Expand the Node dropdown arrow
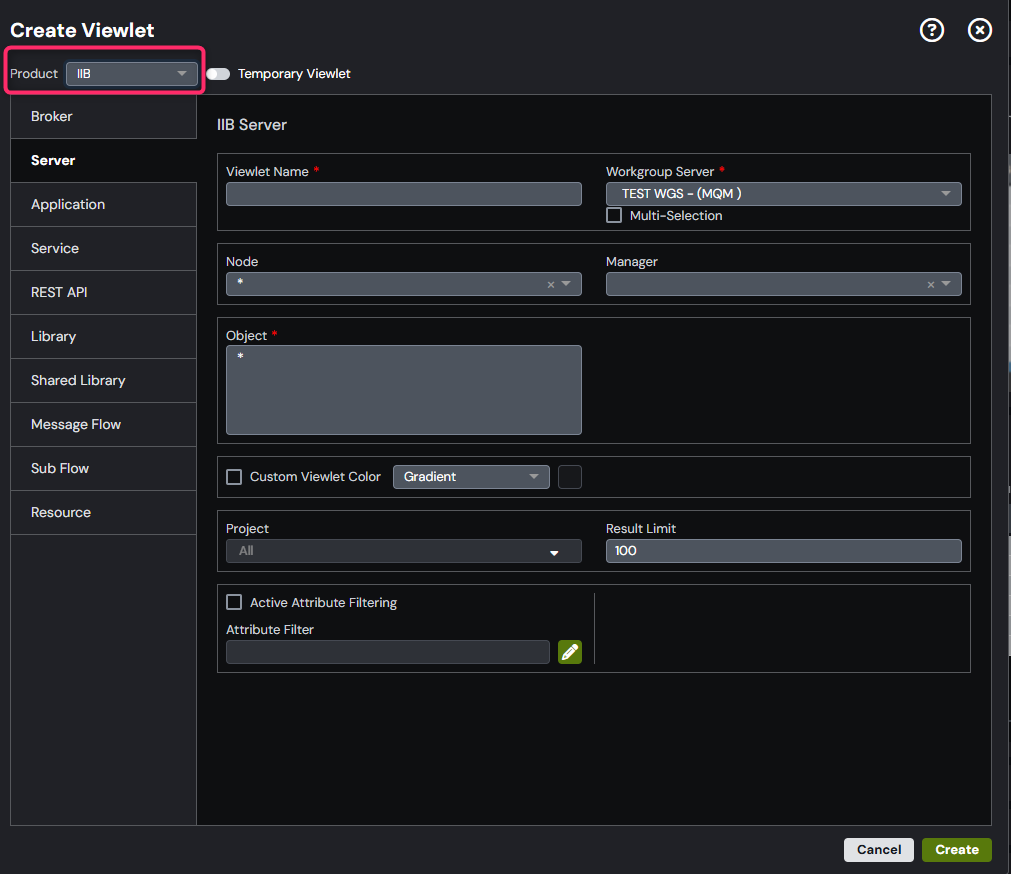 point(566,284)
